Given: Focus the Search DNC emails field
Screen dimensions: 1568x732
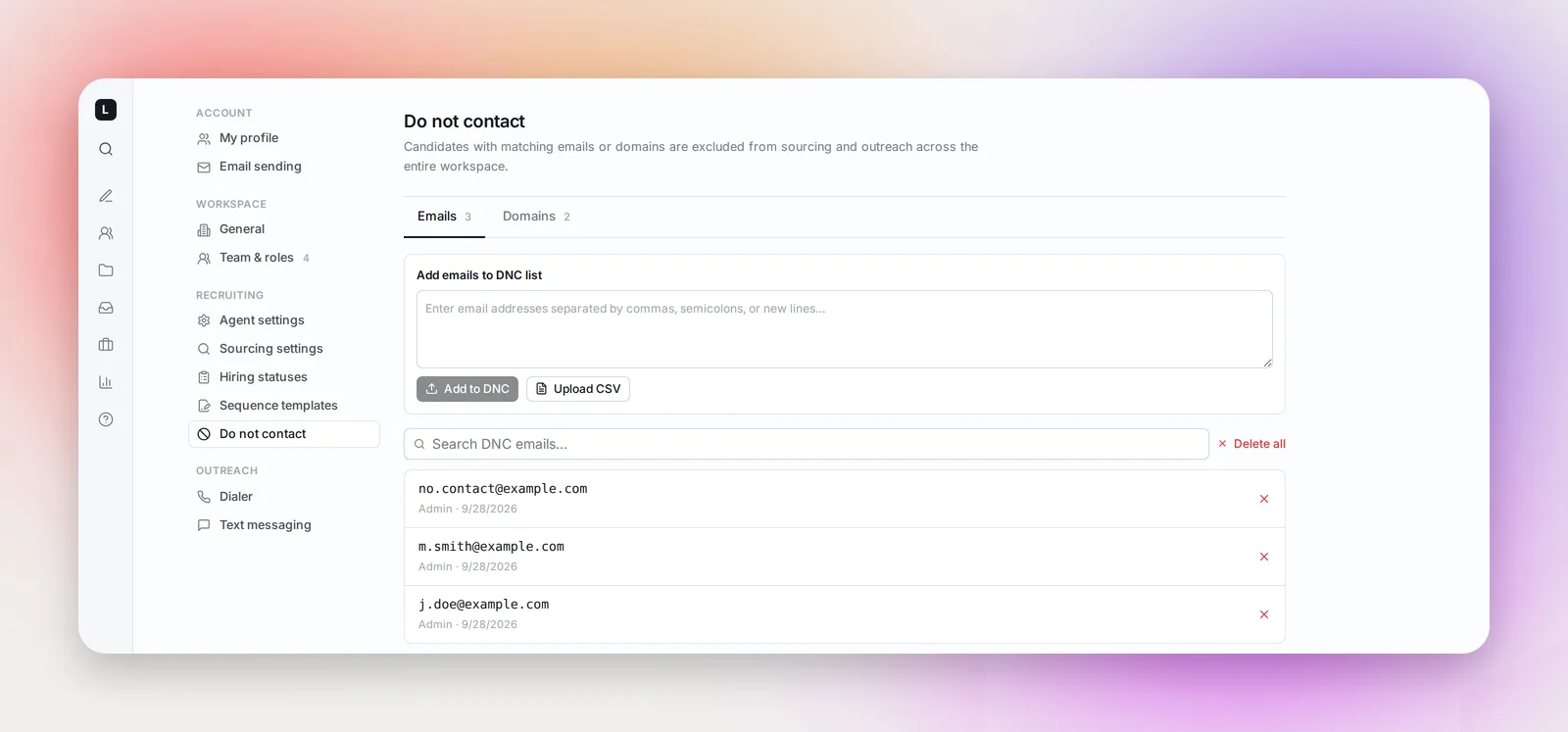Looking at the screenshot, I should (807, 444).
